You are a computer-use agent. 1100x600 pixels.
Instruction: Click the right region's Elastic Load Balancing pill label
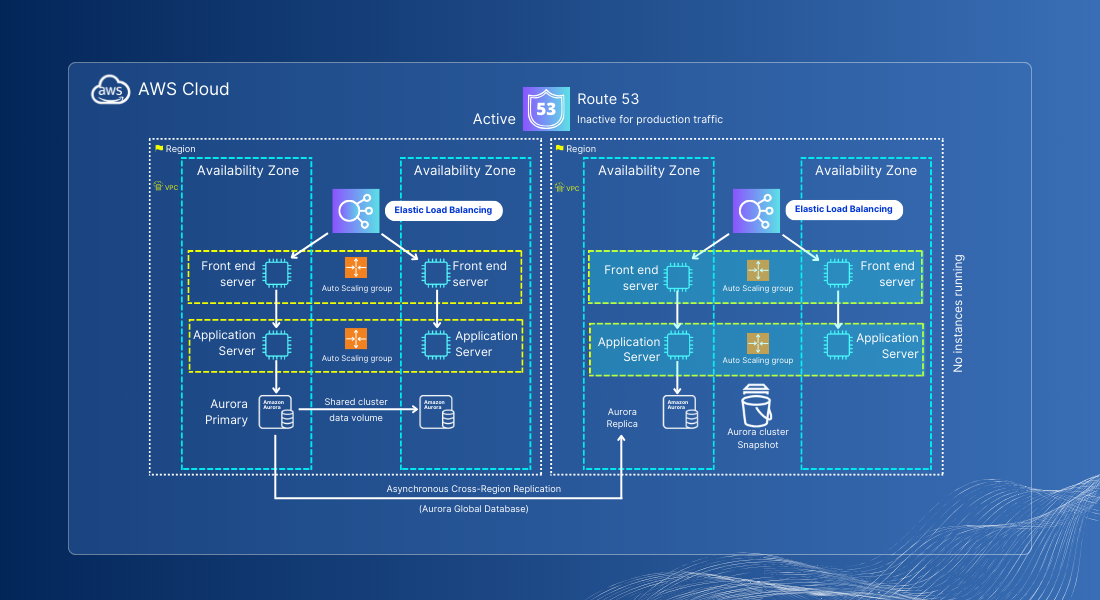click(844, 209)
